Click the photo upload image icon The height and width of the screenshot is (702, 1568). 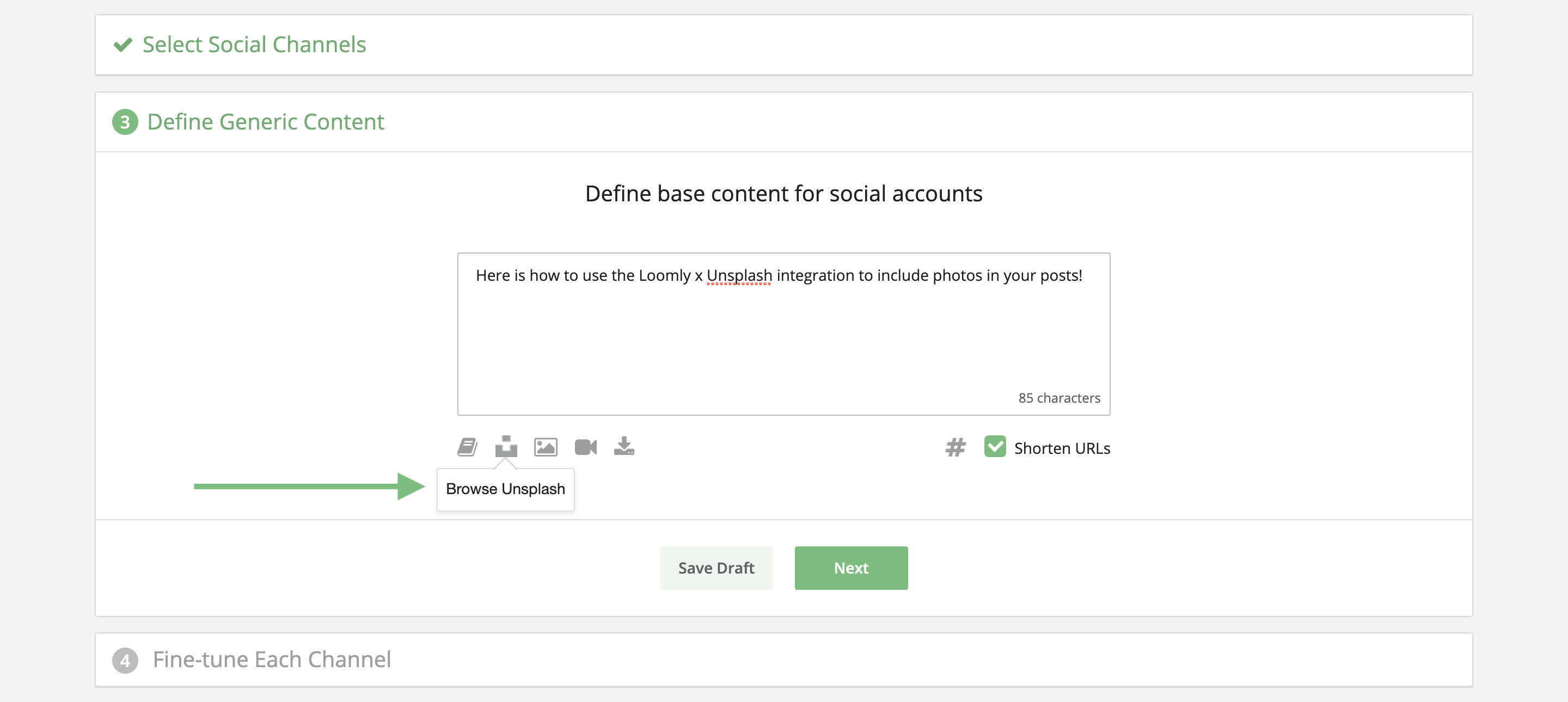pyautogui.click(x=546, y=447)
